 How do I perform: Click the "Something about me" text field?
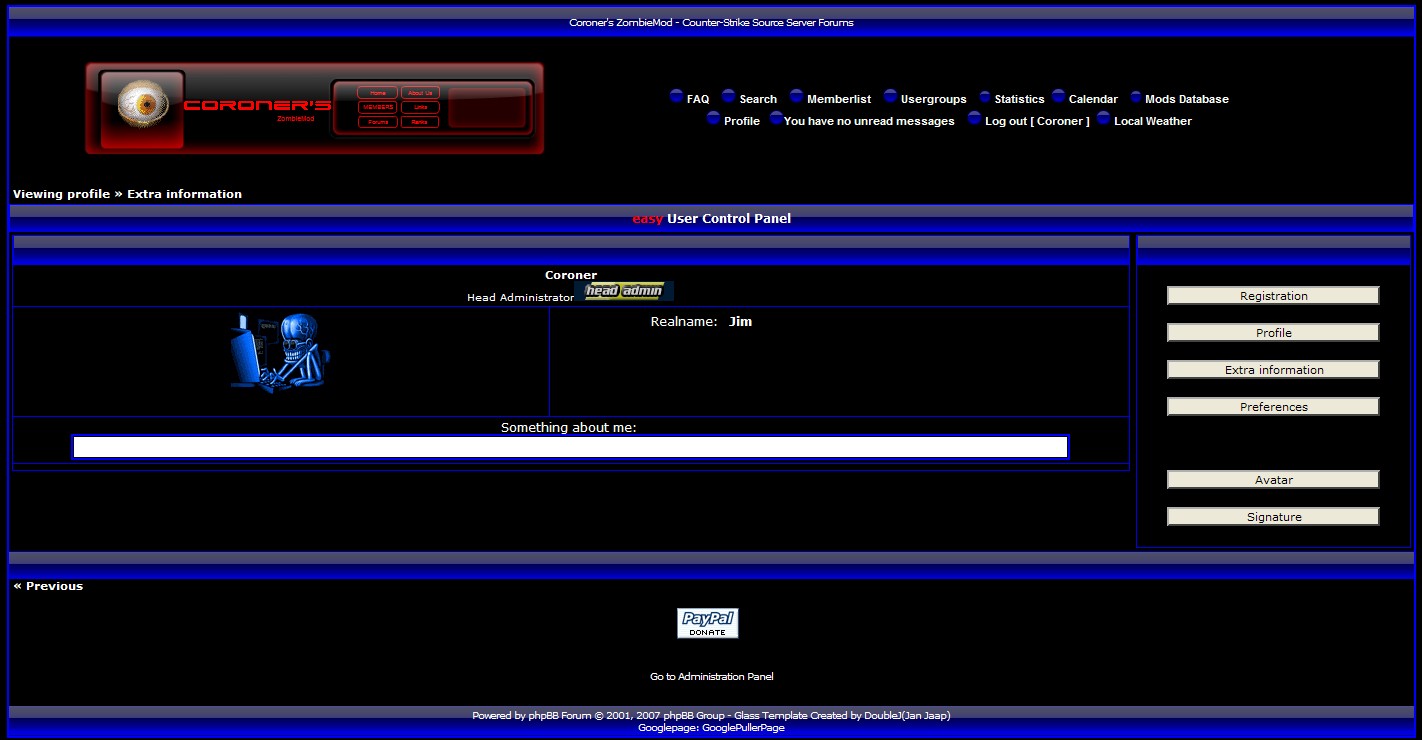[x=570, y=447]
